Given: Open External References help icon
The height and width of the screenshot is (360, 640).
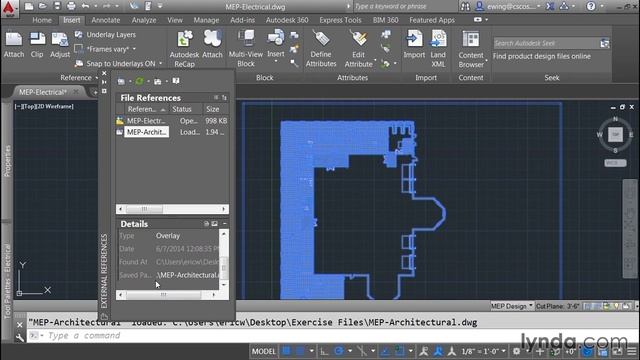Looking at the screenshot, I should pyautogui.click(x=176, y=81).
